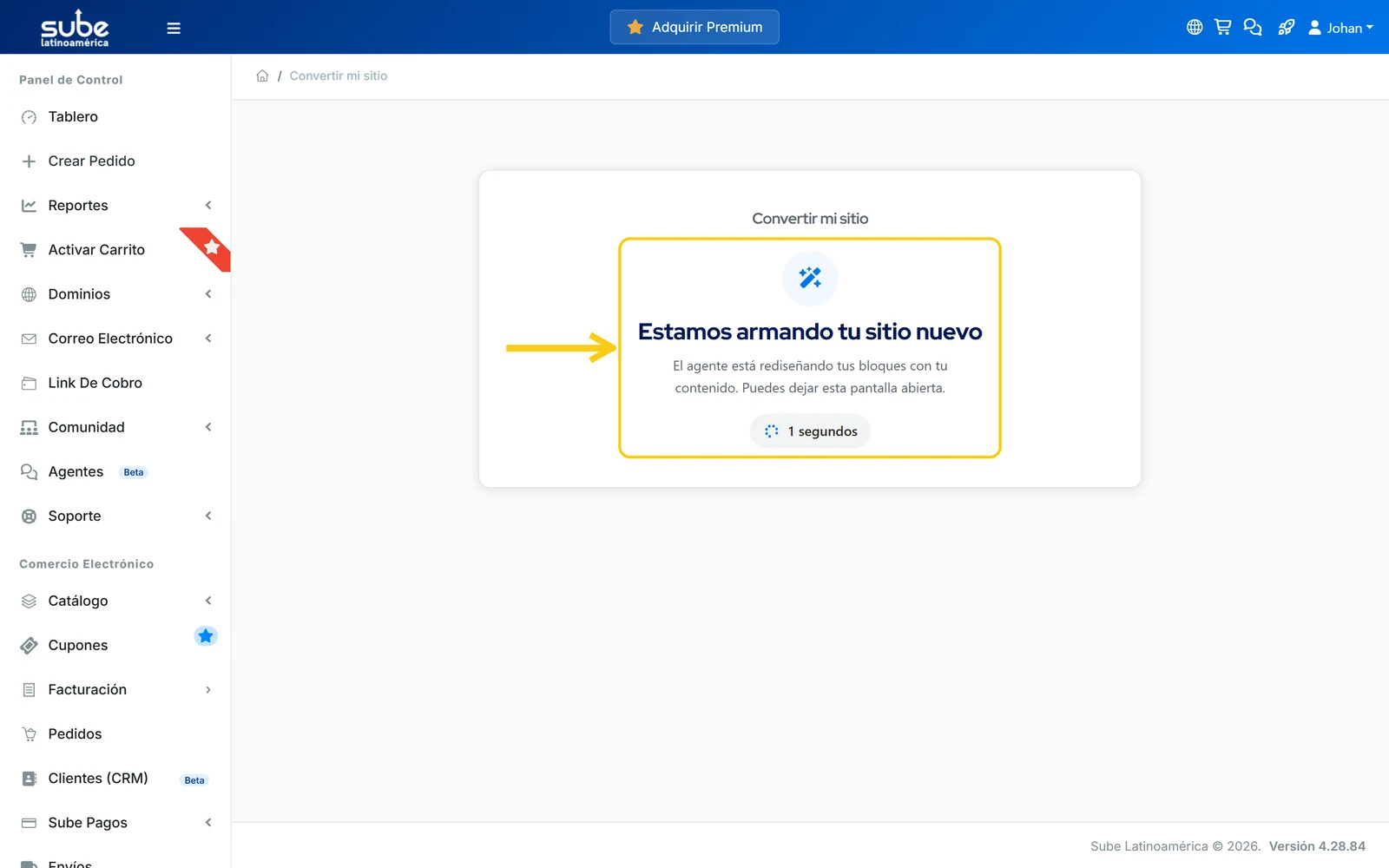Expand the Catálogo submenu chevron
This screenshot has height=868, width=1389.
coord(208,600)
